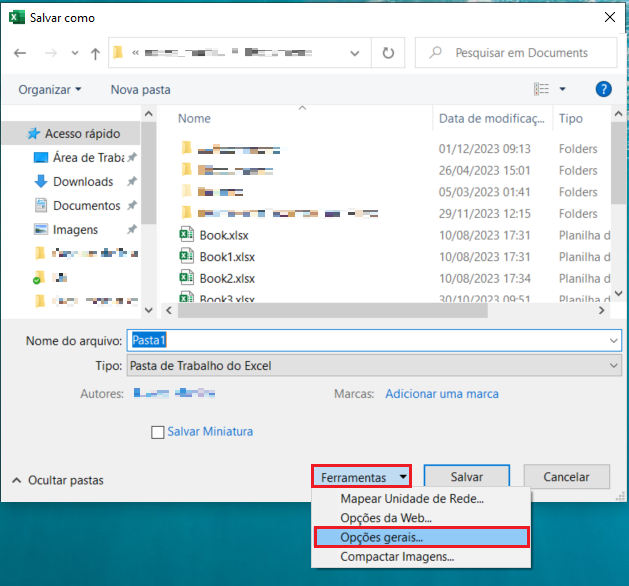Click the Autores value
629x586 pixels.
click(174, 393)
